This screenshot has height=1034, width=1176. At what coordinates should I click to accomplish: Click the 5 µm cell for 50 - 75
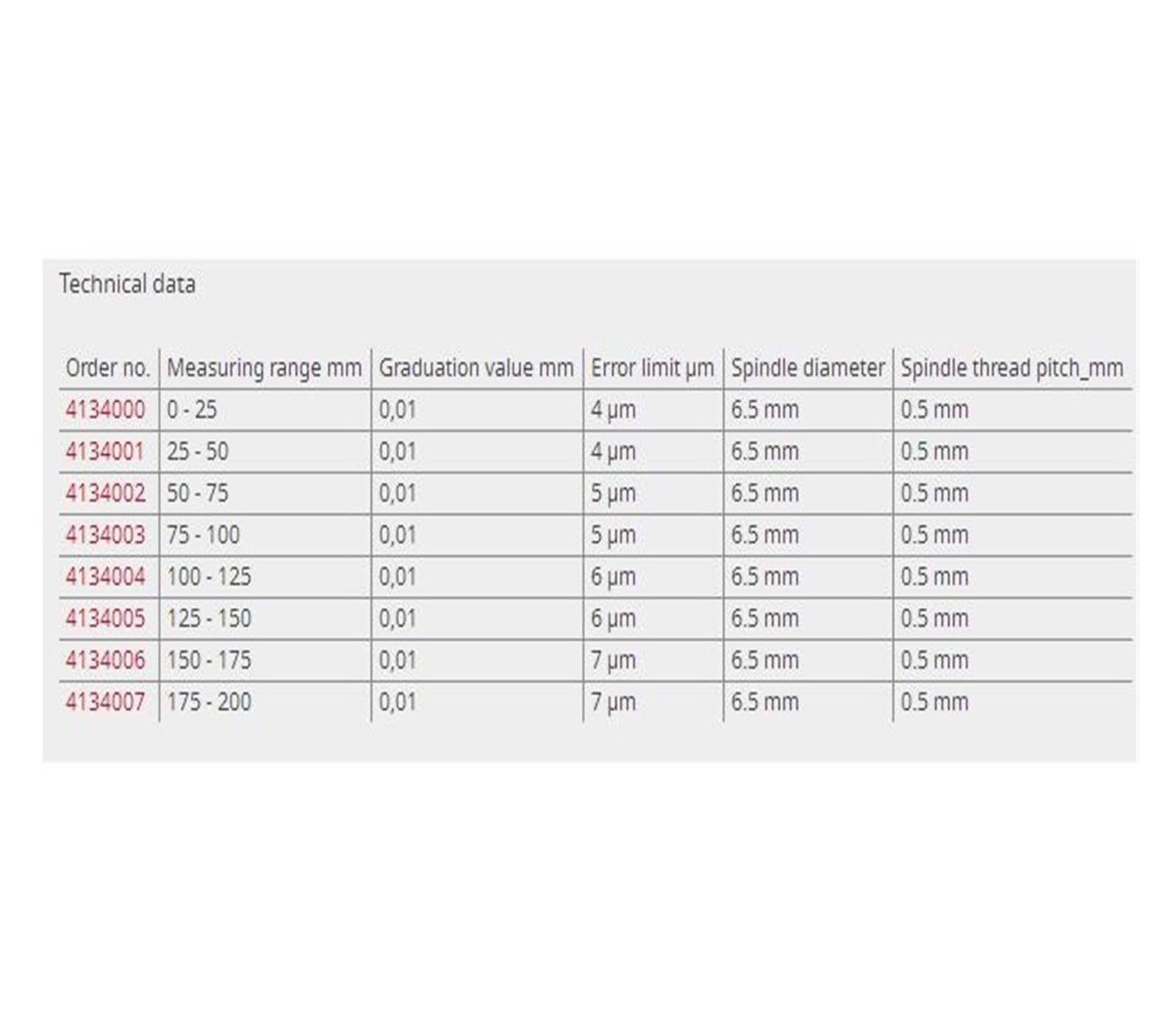[x=613, y=493]
